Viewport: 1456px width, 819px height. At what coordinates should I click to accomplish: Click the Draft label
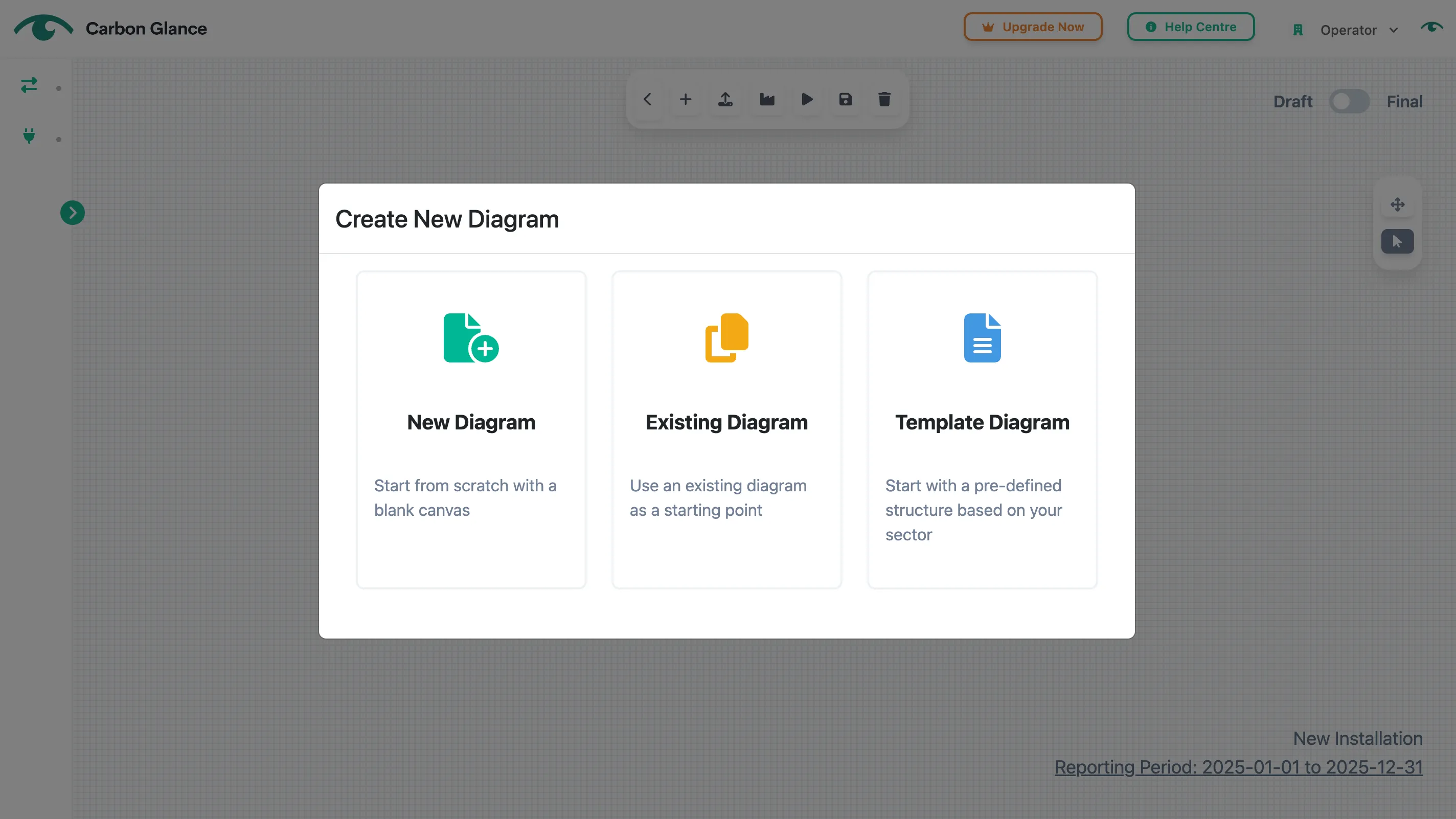(x=1293, y=102)
